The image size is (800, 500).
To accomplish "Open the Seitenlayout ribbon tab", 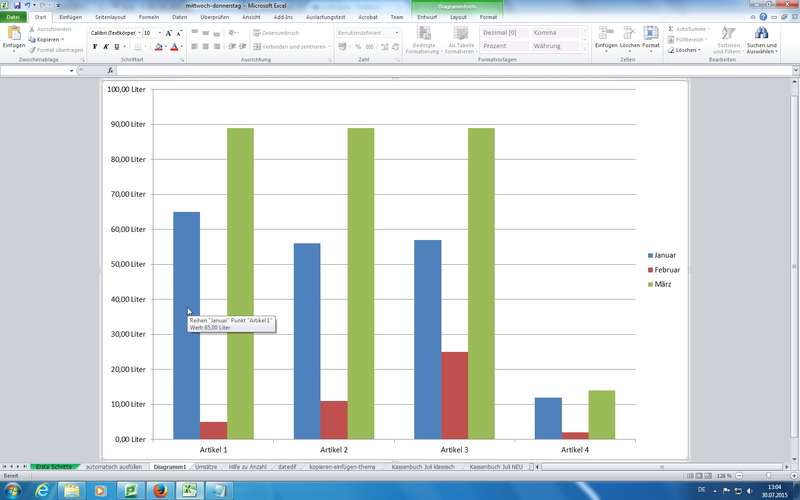I will pyautogui.click(x=110, y=18).
